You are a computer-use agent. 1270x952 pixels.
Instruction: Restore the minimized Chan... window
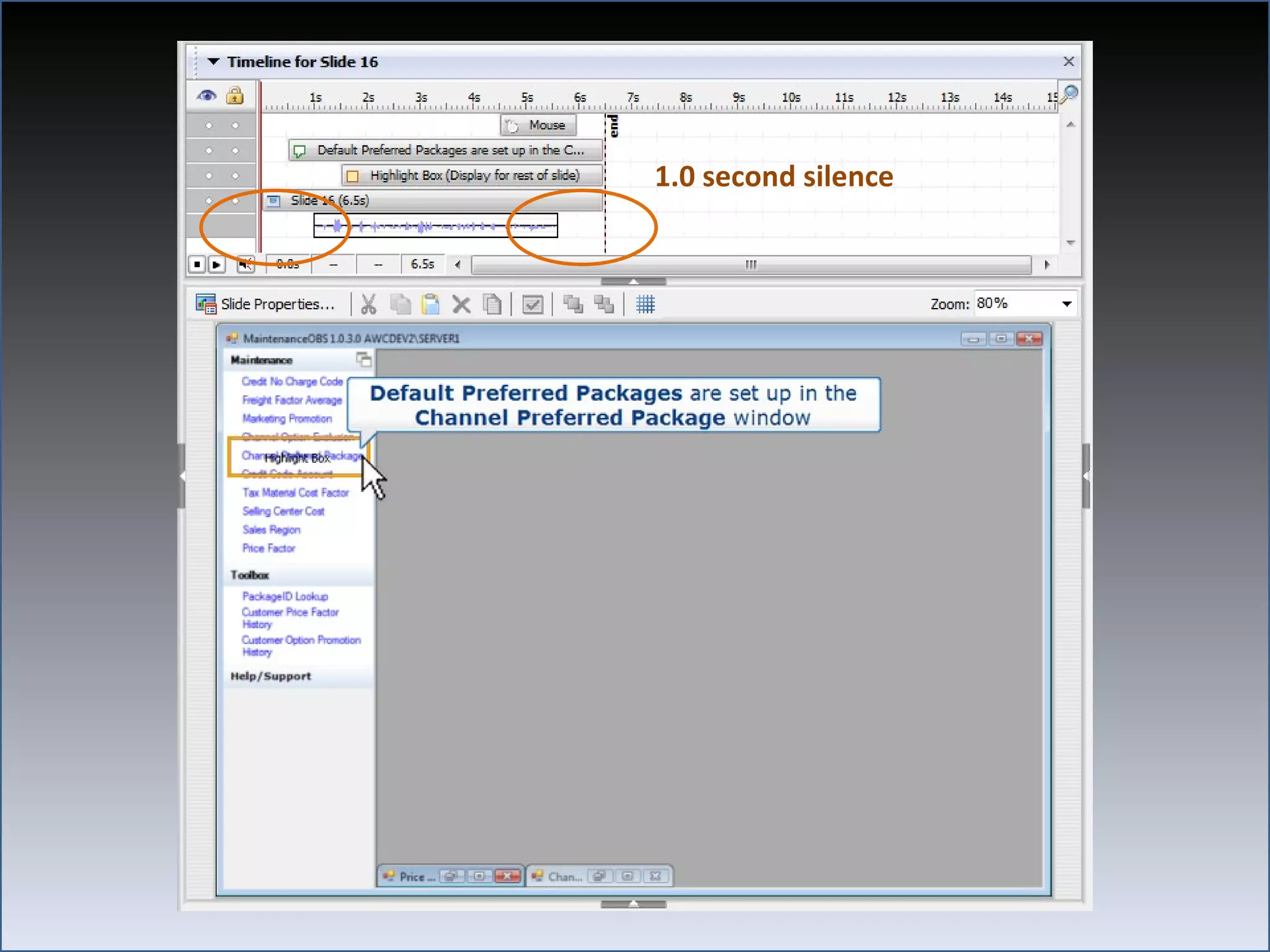599,876
